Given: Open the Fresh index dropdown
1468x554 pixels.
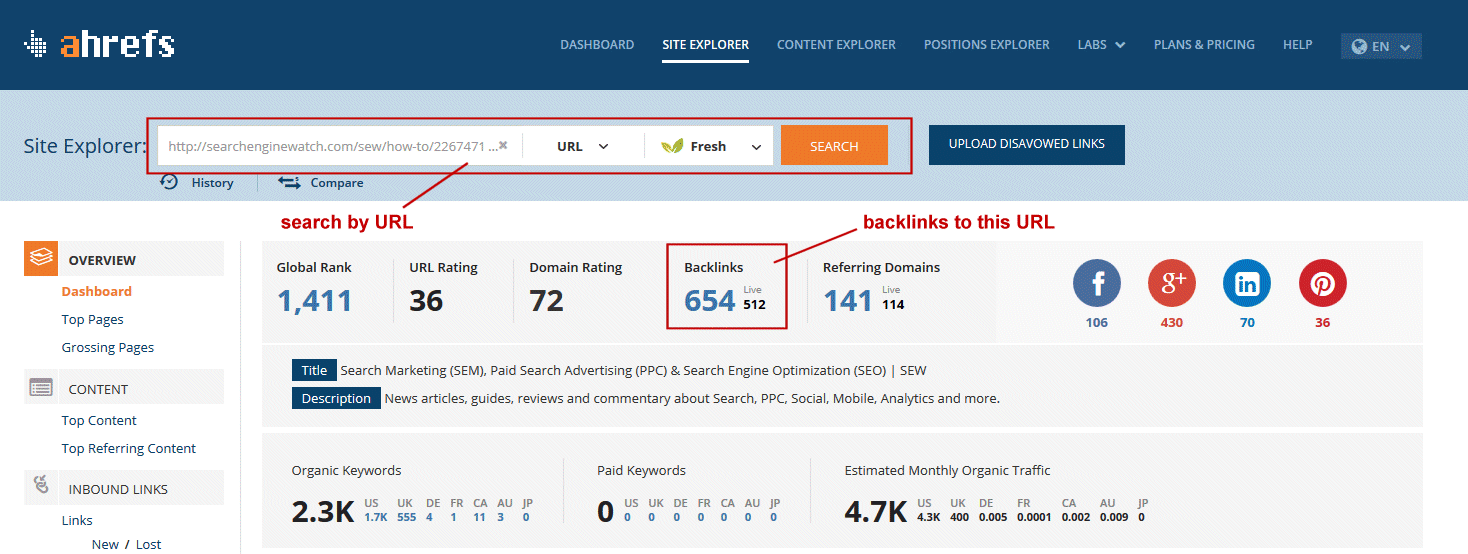Looking at the screenshot, I should pos(711,146).
